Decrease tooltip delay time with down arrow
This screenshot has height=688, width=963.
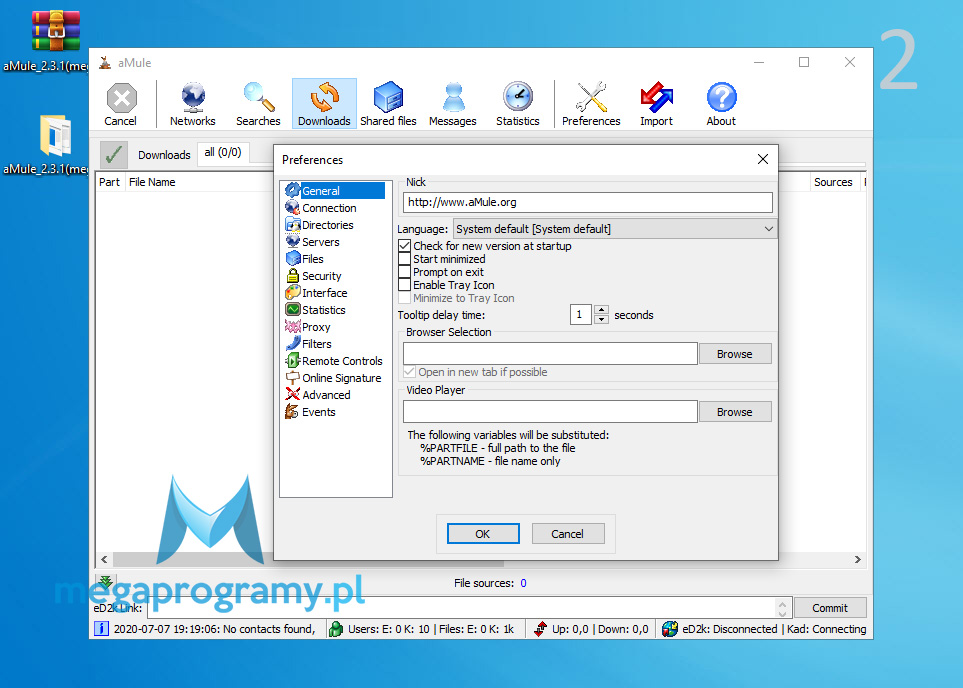click(x=602, y=319)
